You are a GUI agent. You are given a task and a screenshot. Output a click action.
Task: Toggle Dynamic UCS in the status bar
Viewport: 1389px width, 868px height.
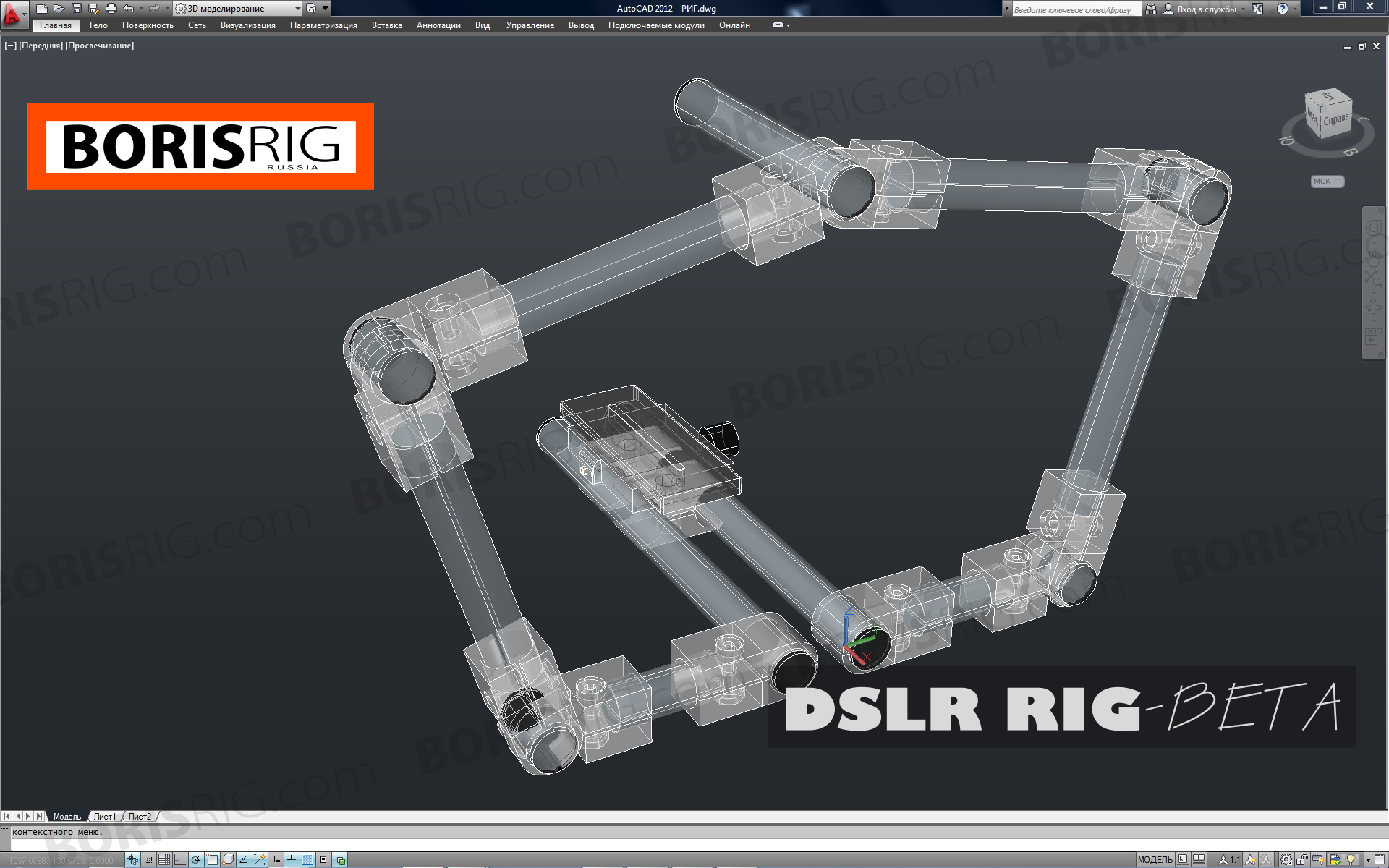(x=260, y=859)
